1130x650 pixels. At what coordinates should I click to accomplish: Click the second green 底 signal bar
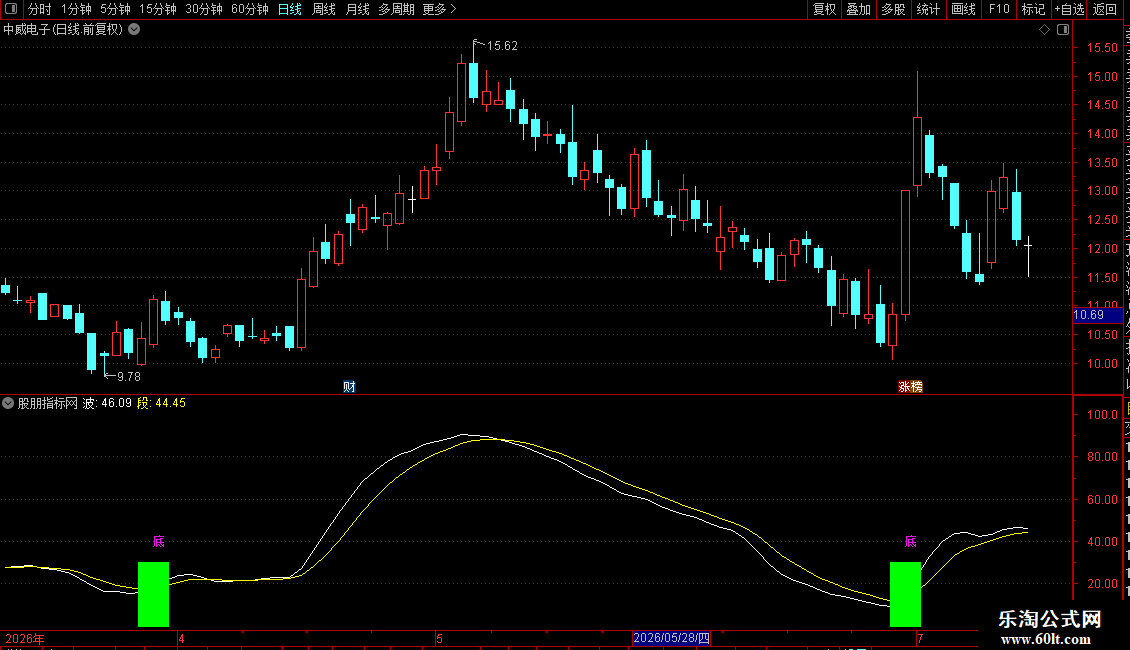pos(905,595)
